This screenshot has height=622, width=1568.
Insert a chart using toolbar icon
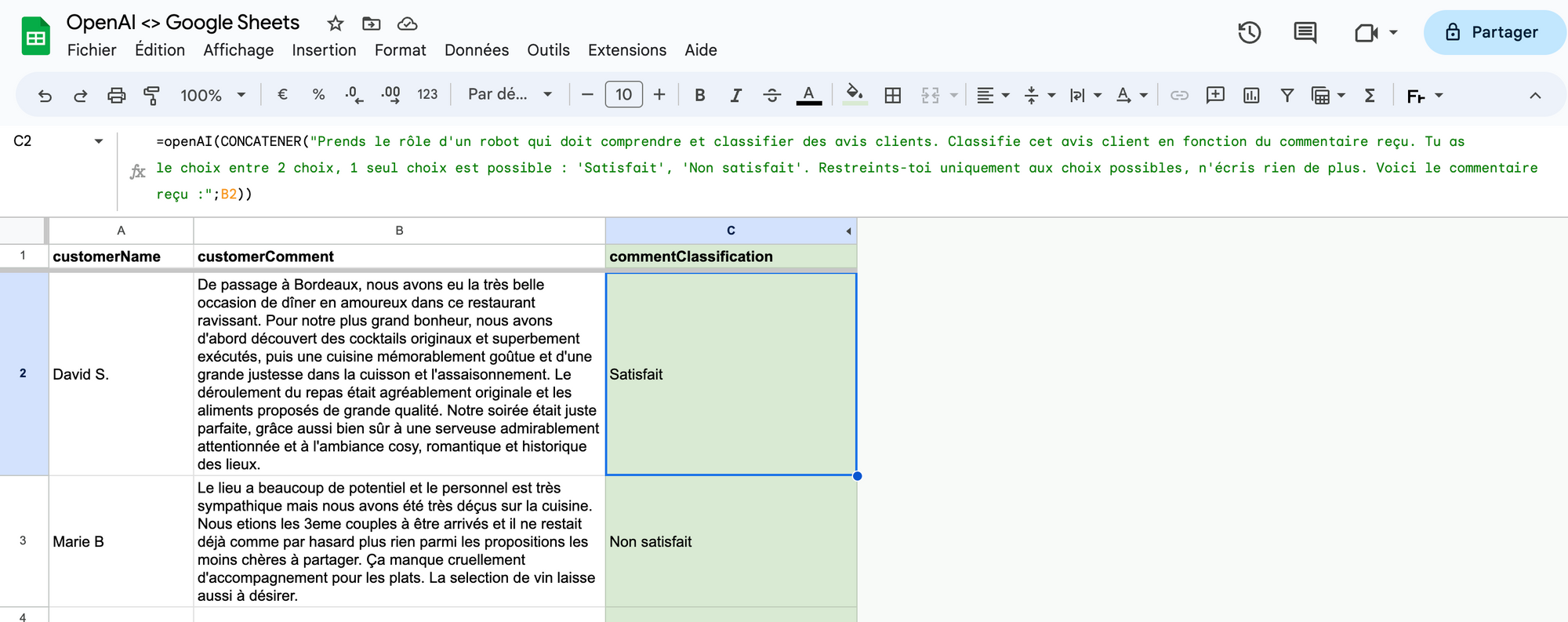coord(1251,96)
